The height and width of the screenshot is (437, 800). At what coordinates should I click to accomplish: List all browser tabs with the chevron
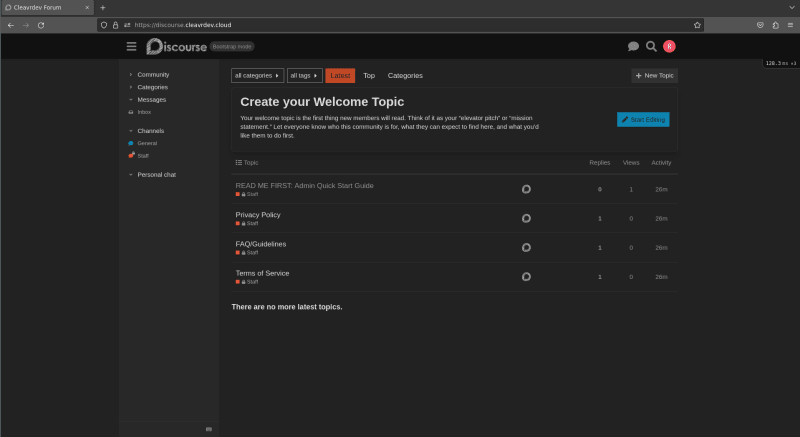pos(792,8)
